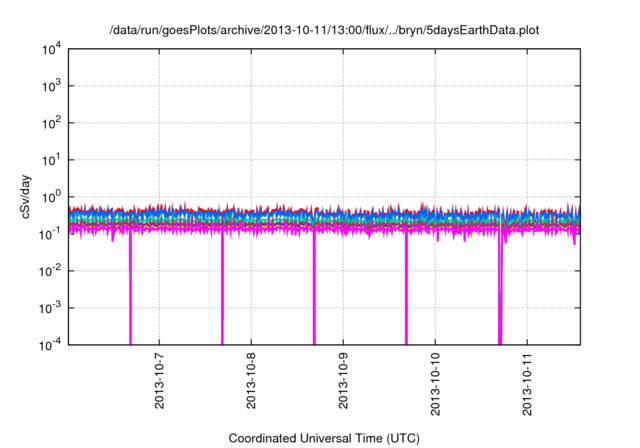Click the 2013-10-7 date label
Viewport: 640px width, 448px height.
tap(159, 381)
